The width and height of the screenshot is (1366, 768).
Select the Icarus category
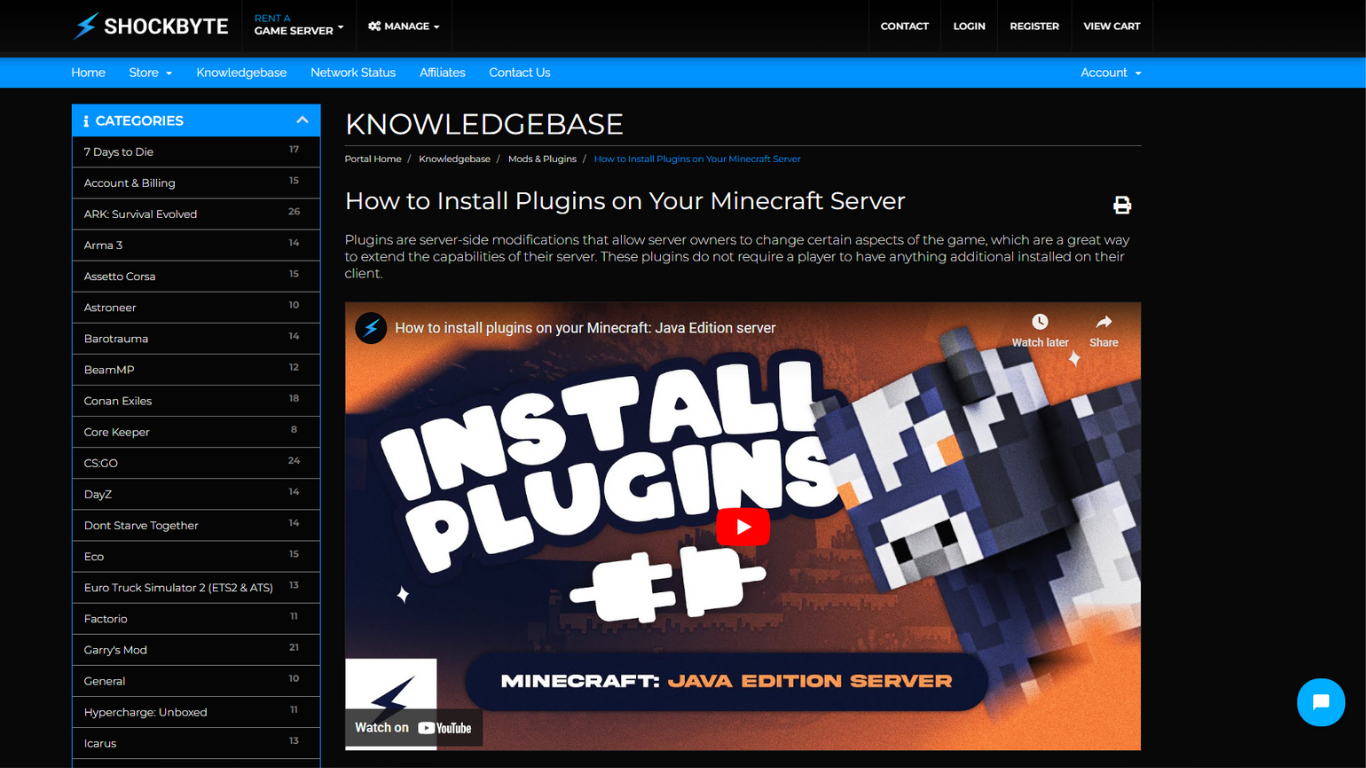click(x=196, y=741)
